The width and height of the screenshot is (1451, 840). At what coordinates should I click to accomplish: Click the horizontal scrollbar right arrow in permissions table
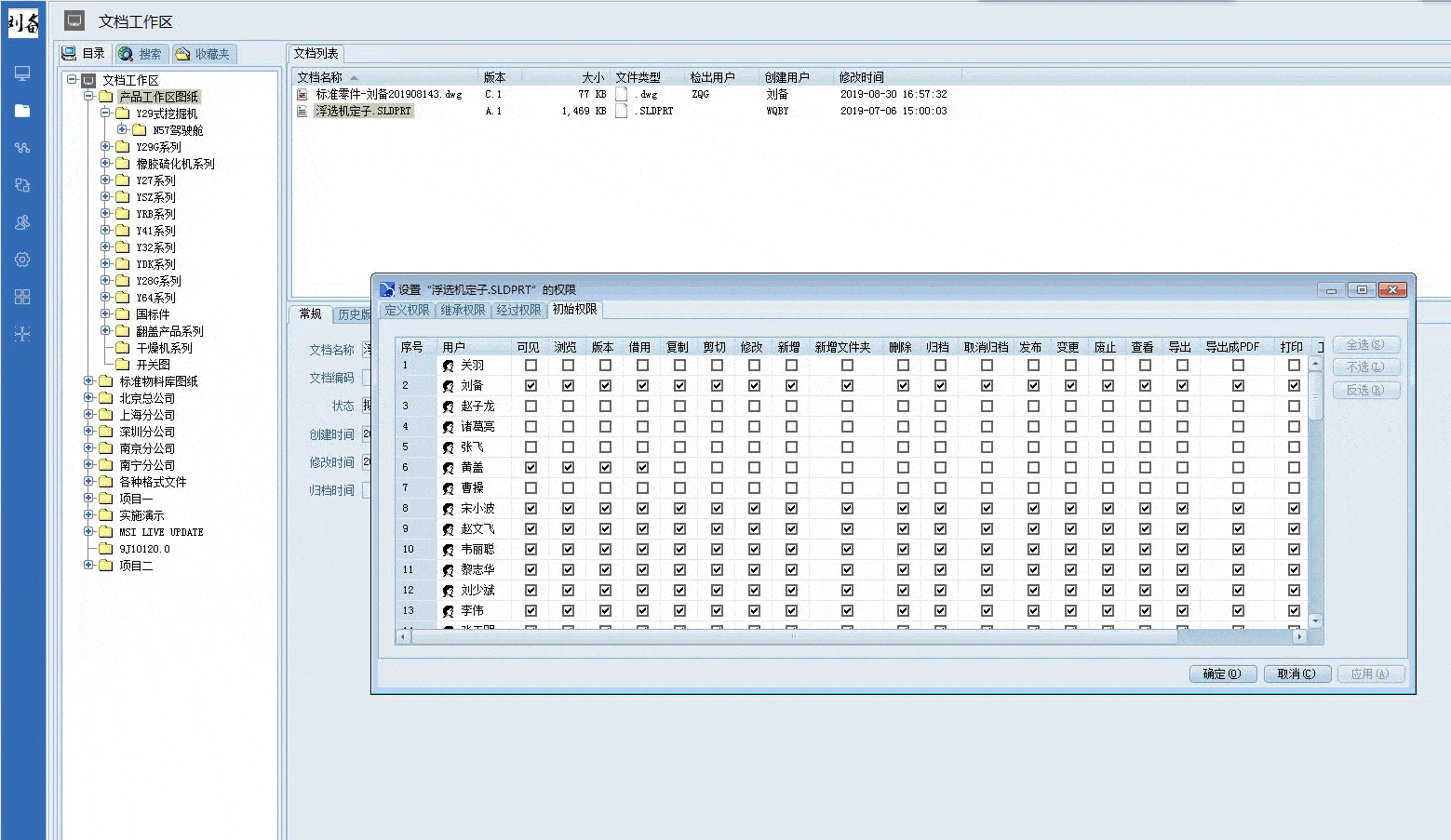coord(1299,637)
